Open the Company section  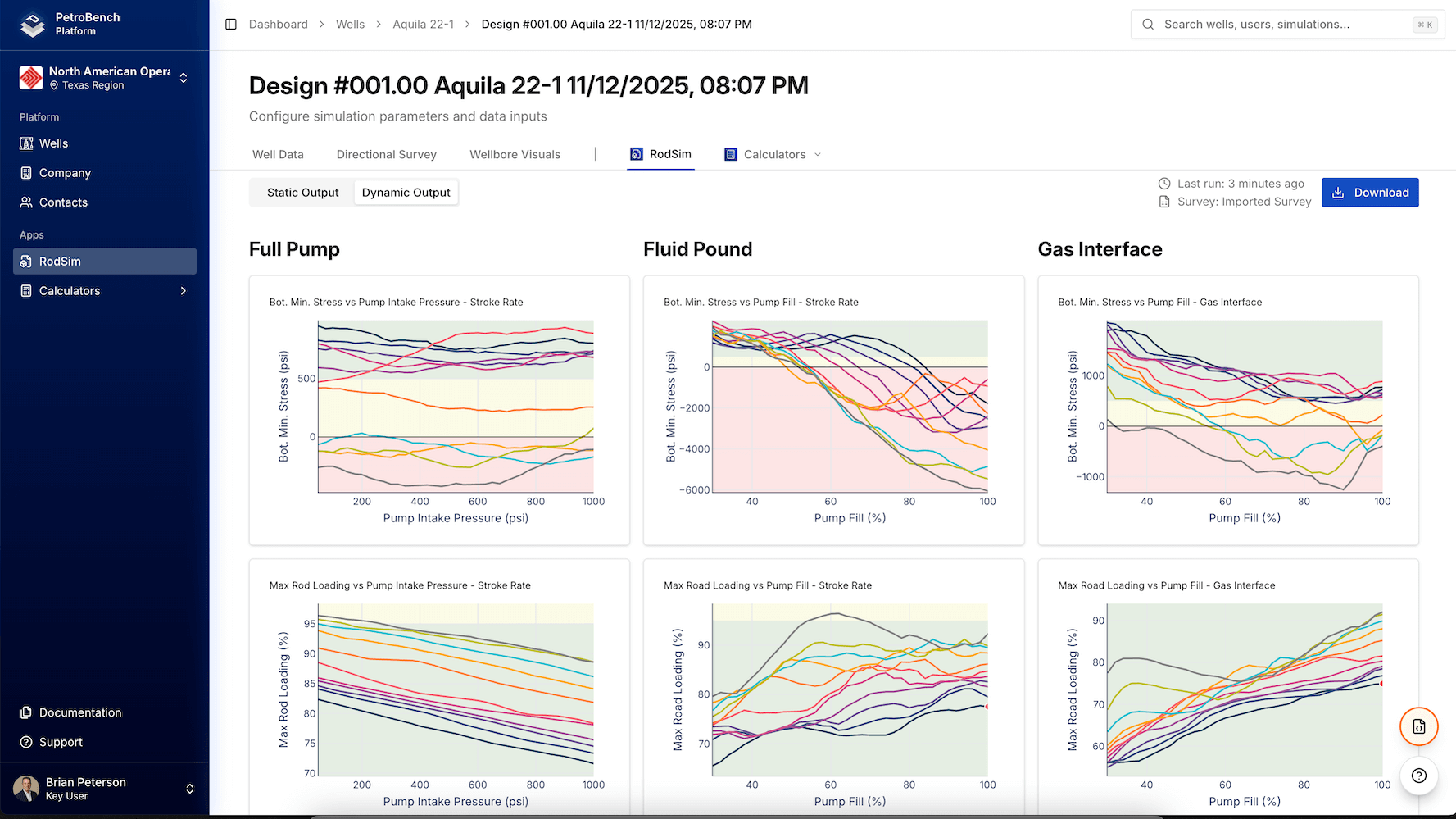(x=64, y=172)
